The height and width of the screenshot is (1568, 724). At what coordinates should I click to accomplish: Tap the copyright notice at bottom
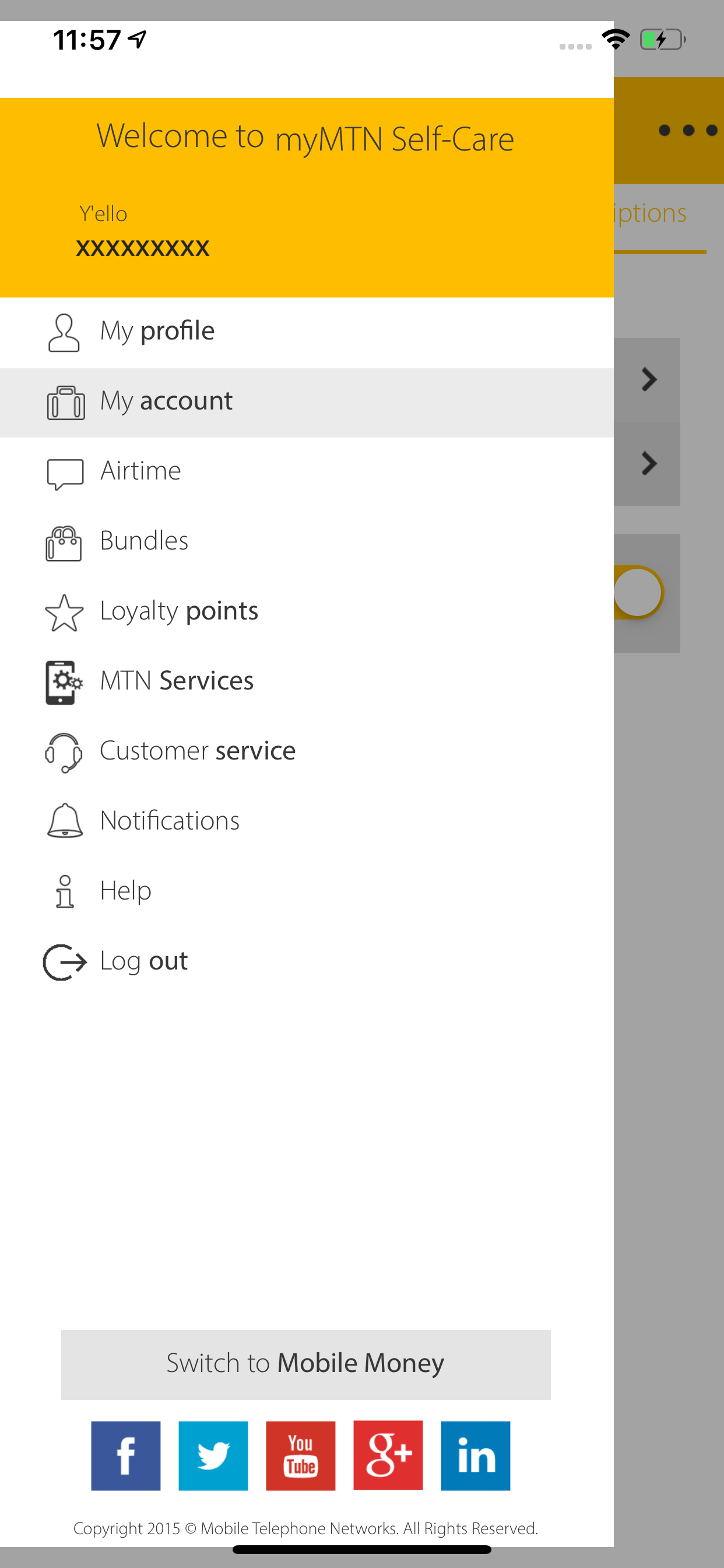[306, 1528]
